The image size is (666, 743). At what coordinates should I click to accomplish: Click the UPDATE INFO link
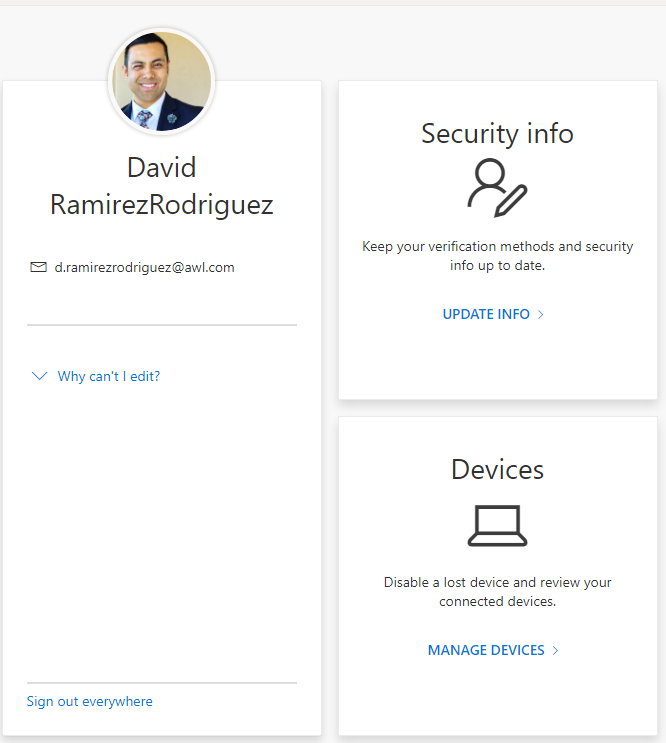[x=486, y=314]
